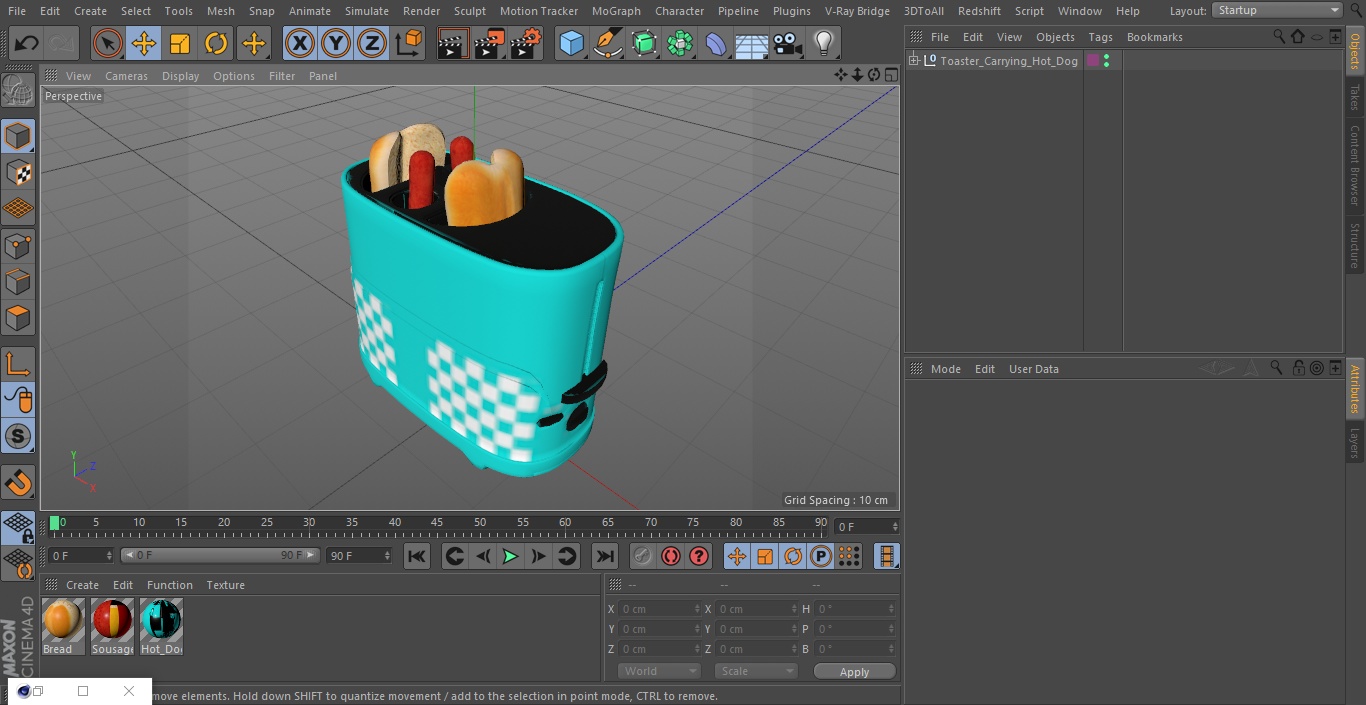The width and height of the screenshot is (1366, 705).
Task: Activate the Rotate tool
Action: click(x=216, y=43)
